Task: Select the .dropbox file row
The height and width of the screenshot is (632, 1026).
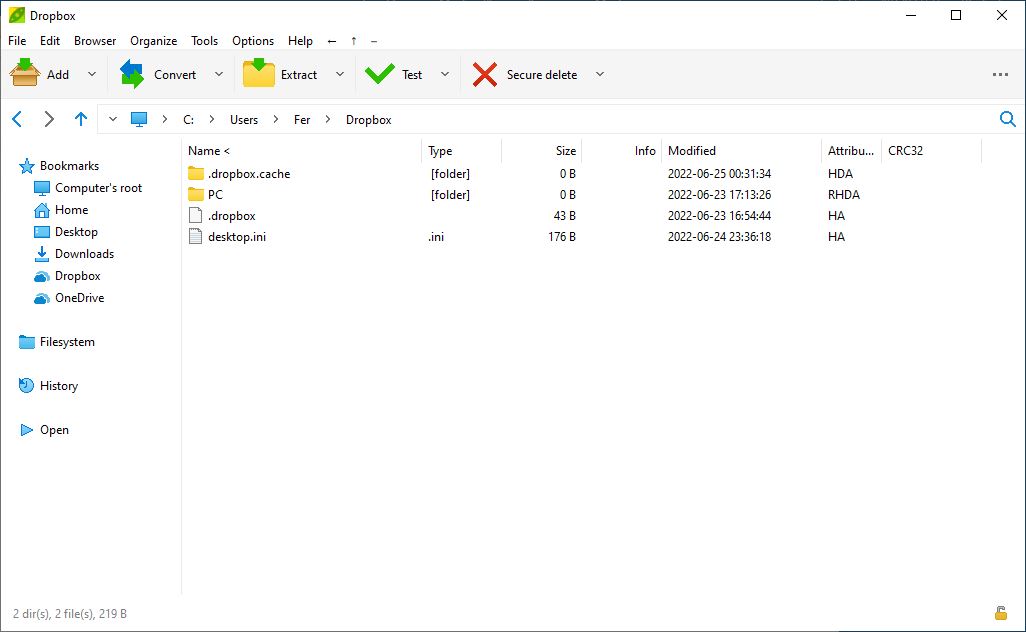Action: pyautogui.click(x=582, y=215)
